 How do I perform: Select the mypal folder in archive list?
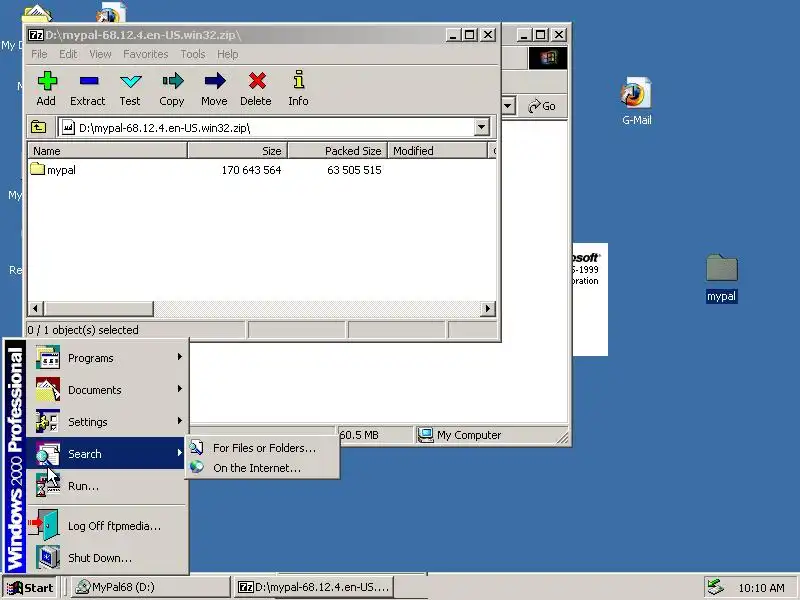coord(53,169)
